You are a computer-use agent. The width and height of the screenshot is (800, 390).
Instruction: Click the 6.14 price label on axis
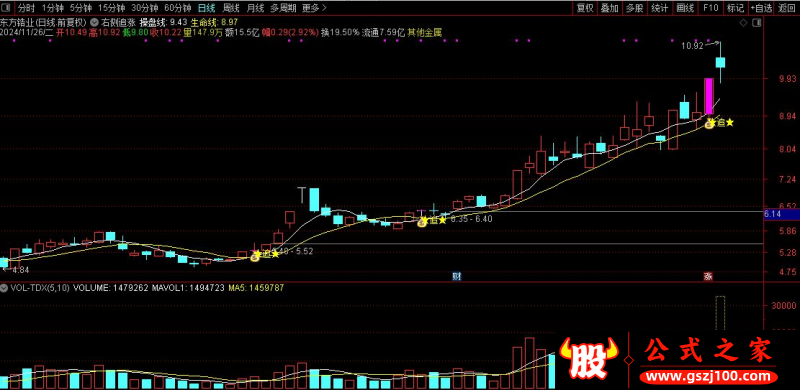[773, 216]
